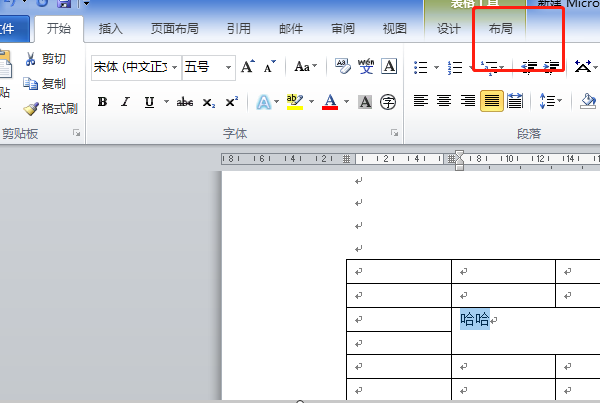This screenshot has width=600, height=403.
Task: Expand the font name dropdown
Action: point(174,67)
